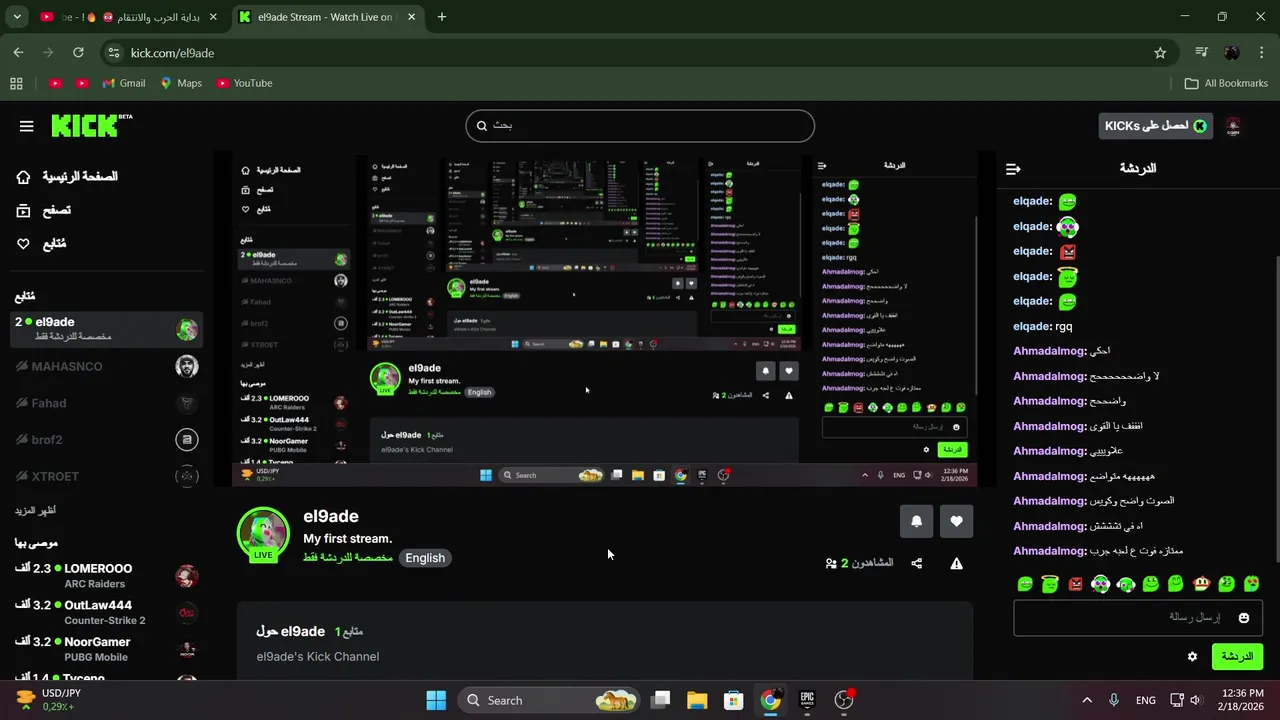Insert the halo angel emote
1280x720 pixels.
pyautogui.click(x=1050, y=584)
